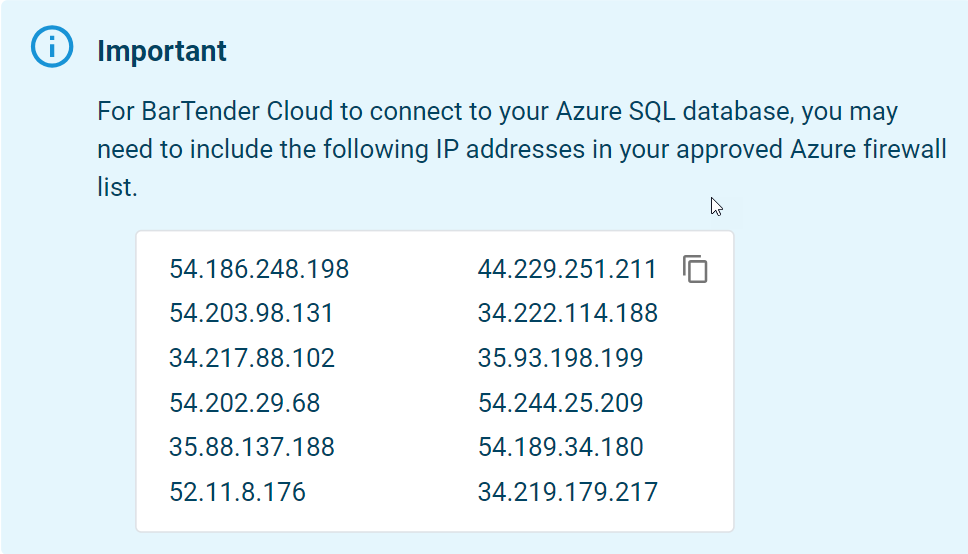The image size is (968, 554).
Task: Click the words "Azure SQL database"
Action: 673,111
